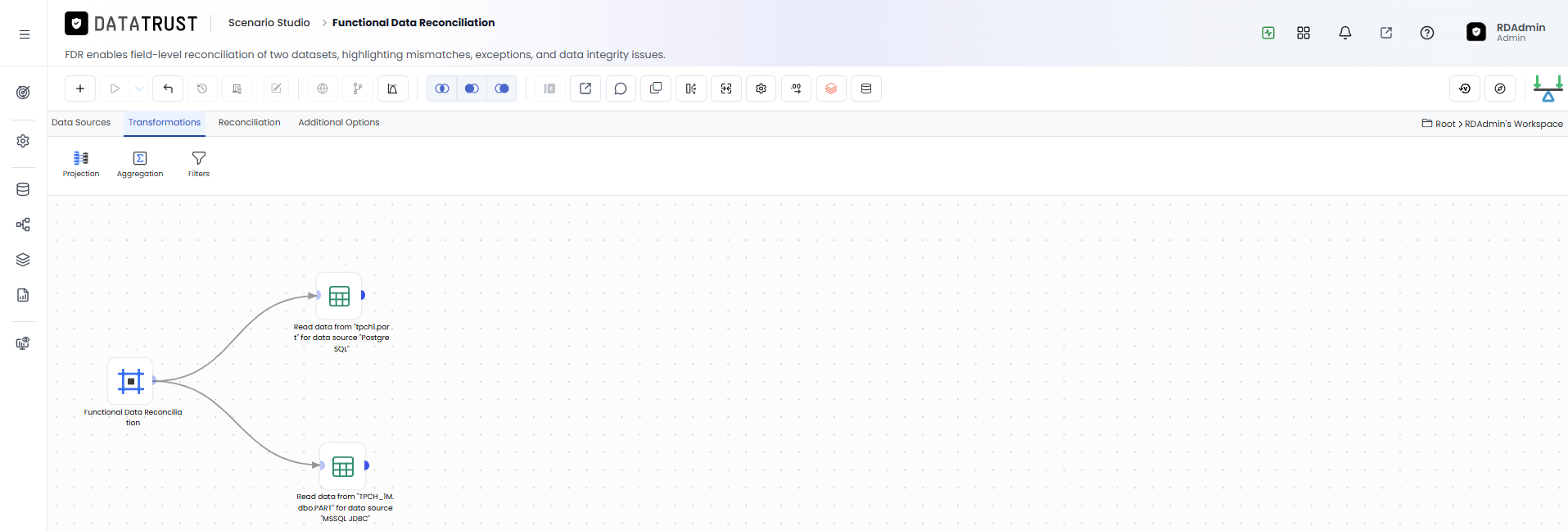The width and height of the screenshot is (1568, 531).
Task: Click the undo arrow icon
Action: click(x=168, y=88)
